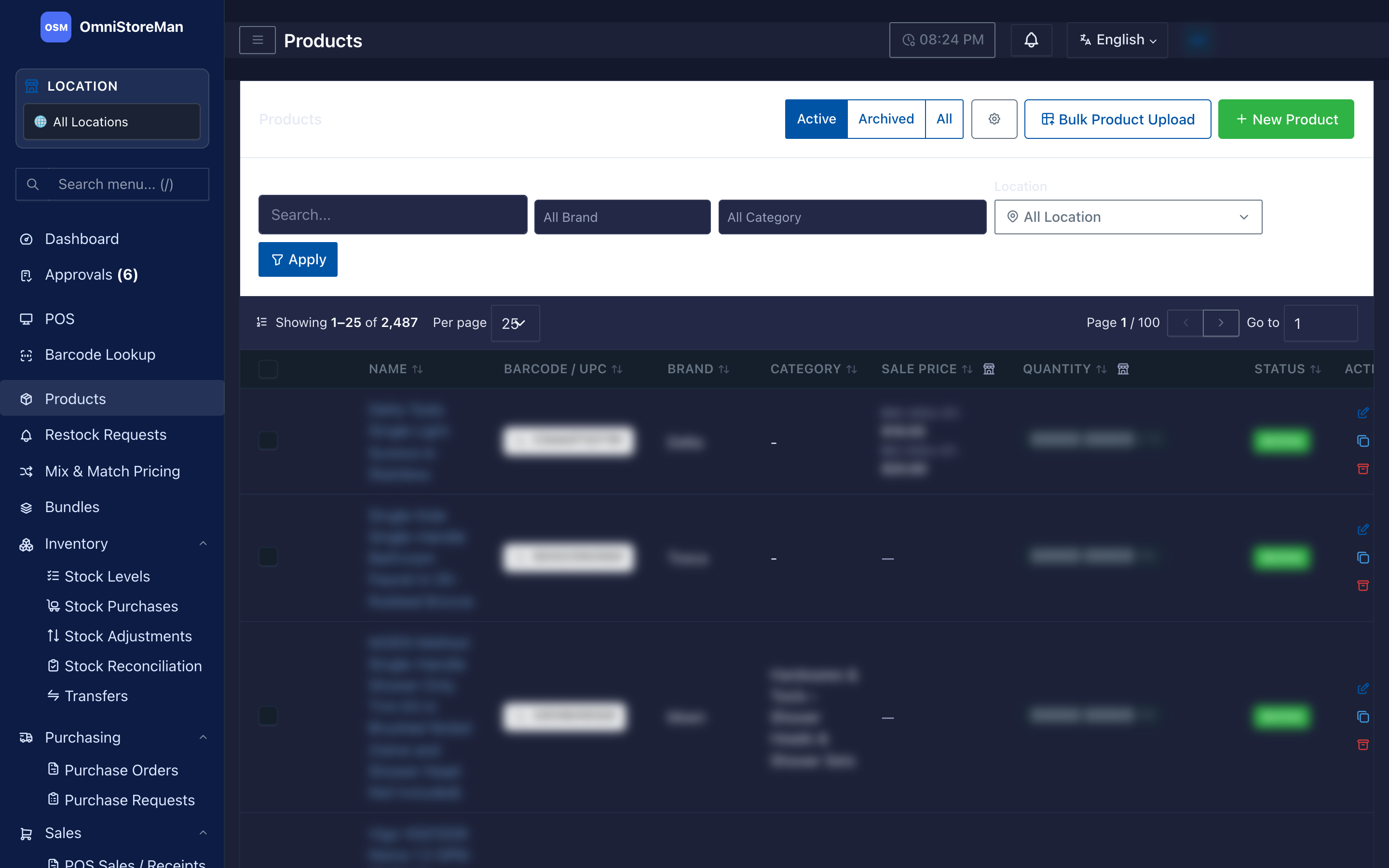The image size is (1389, 868).
Task: Click the Apply filter button
Action: [297, 259]
